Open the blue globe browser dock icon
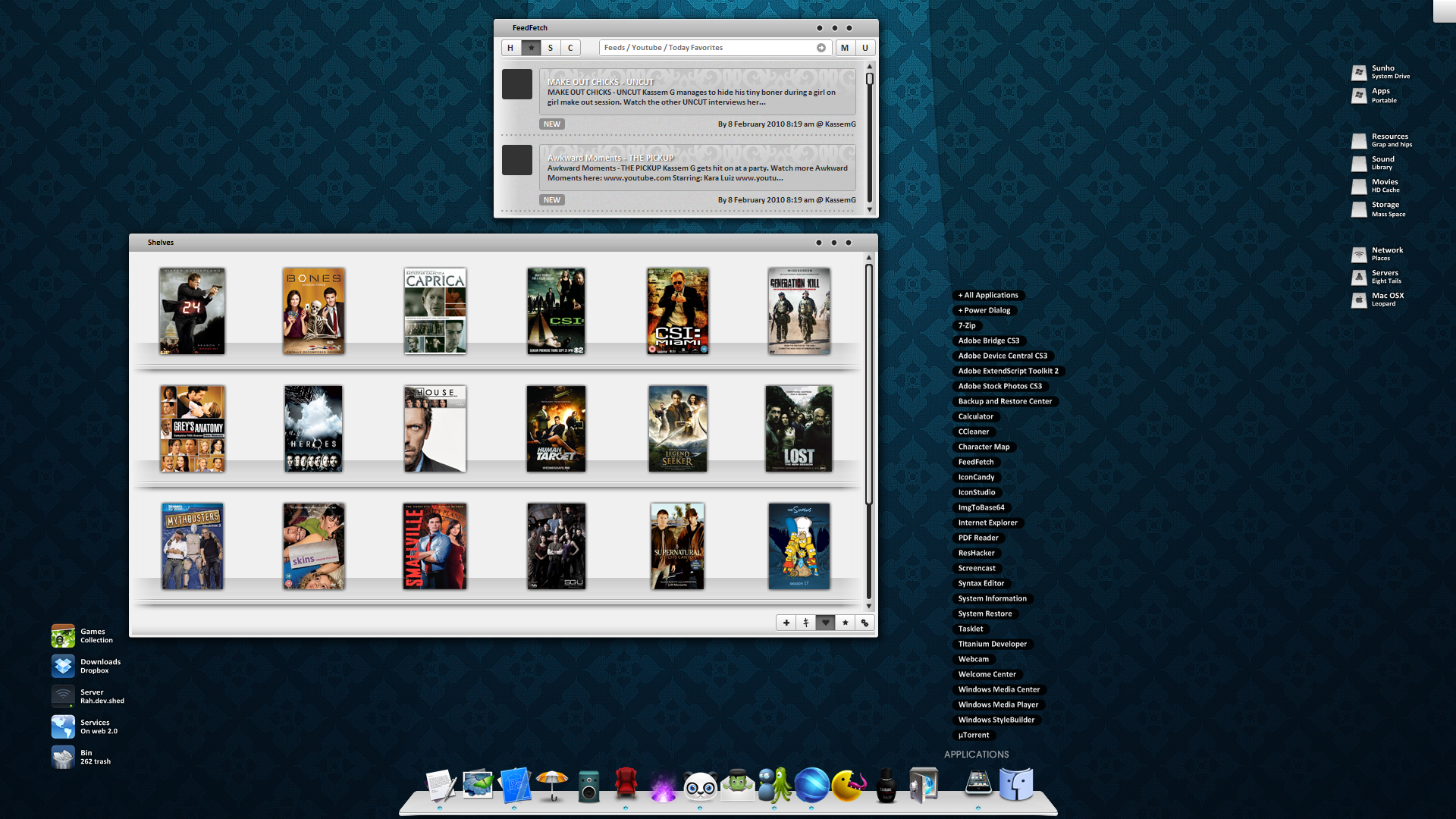 (811, 785)
